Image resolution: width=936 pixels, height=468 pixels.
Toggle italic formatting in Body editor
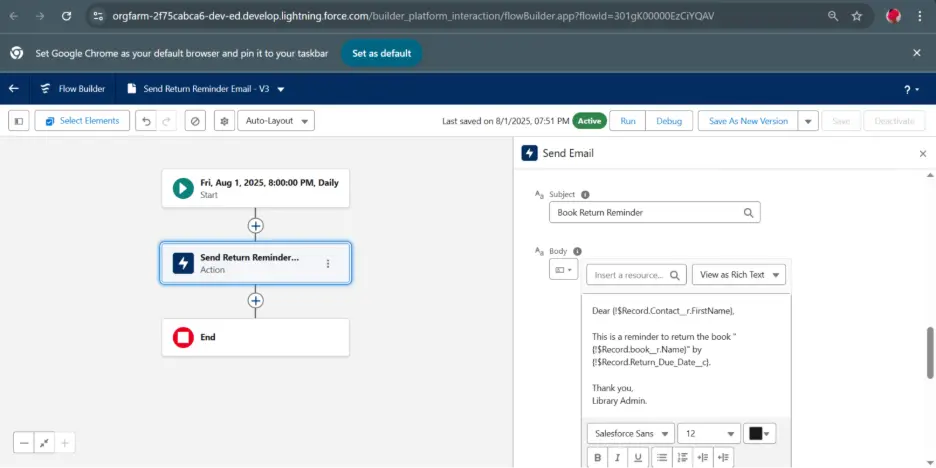point(618,458)
